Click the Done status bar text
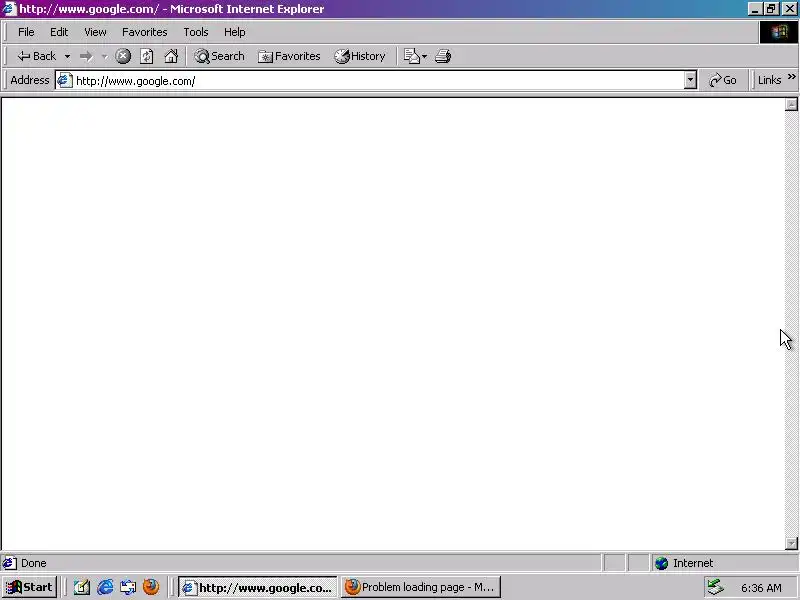The image size is (800, 600). click(34, 563)
